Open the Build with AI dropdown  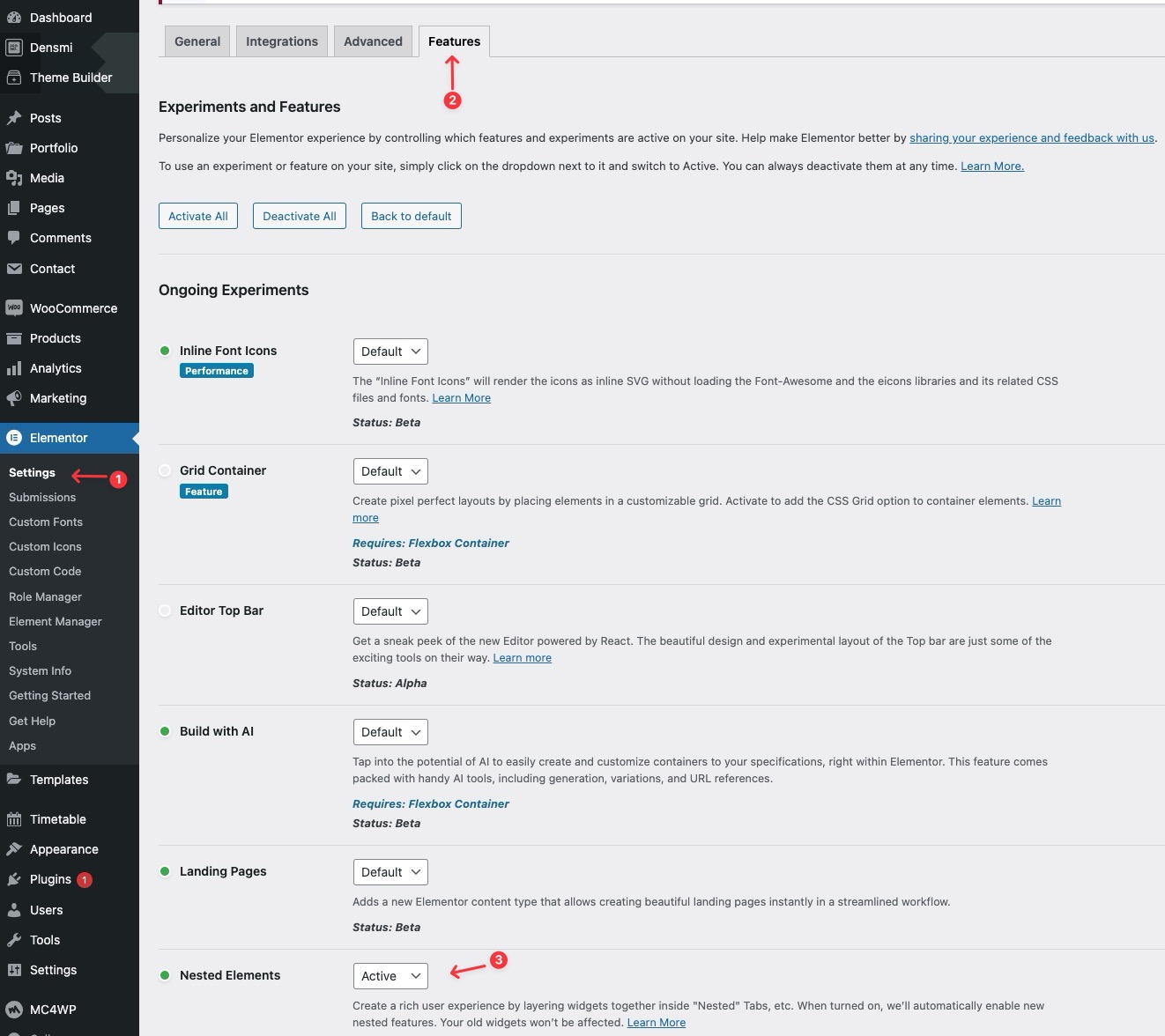pyautogui.click(x=390, y=732)
